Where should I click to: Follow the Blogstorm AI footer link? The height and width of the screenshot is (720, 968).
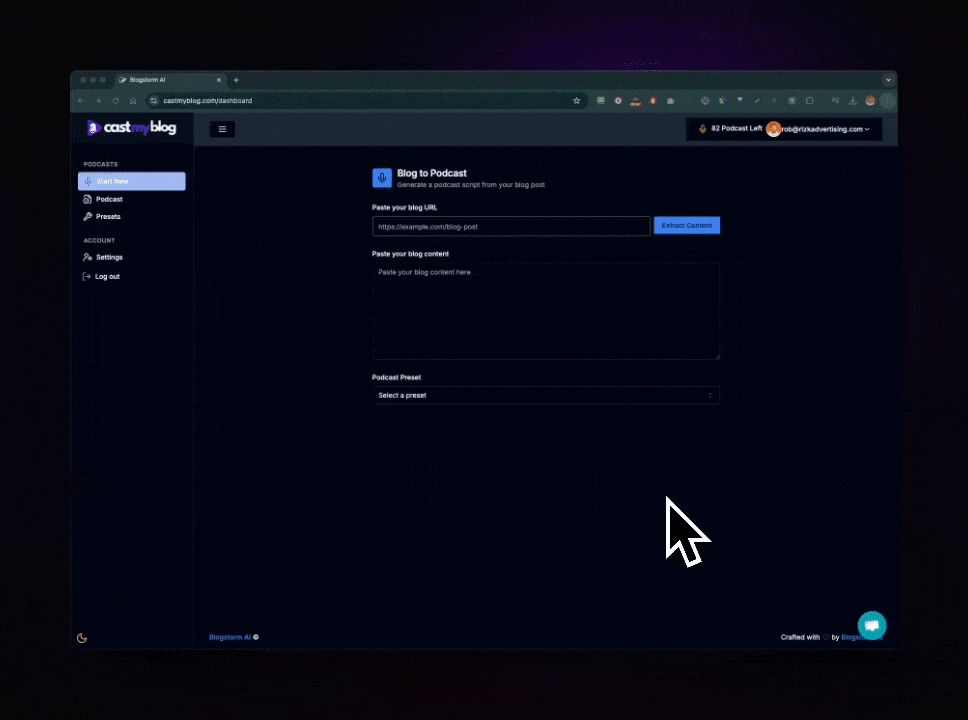(x=230, y=637)
